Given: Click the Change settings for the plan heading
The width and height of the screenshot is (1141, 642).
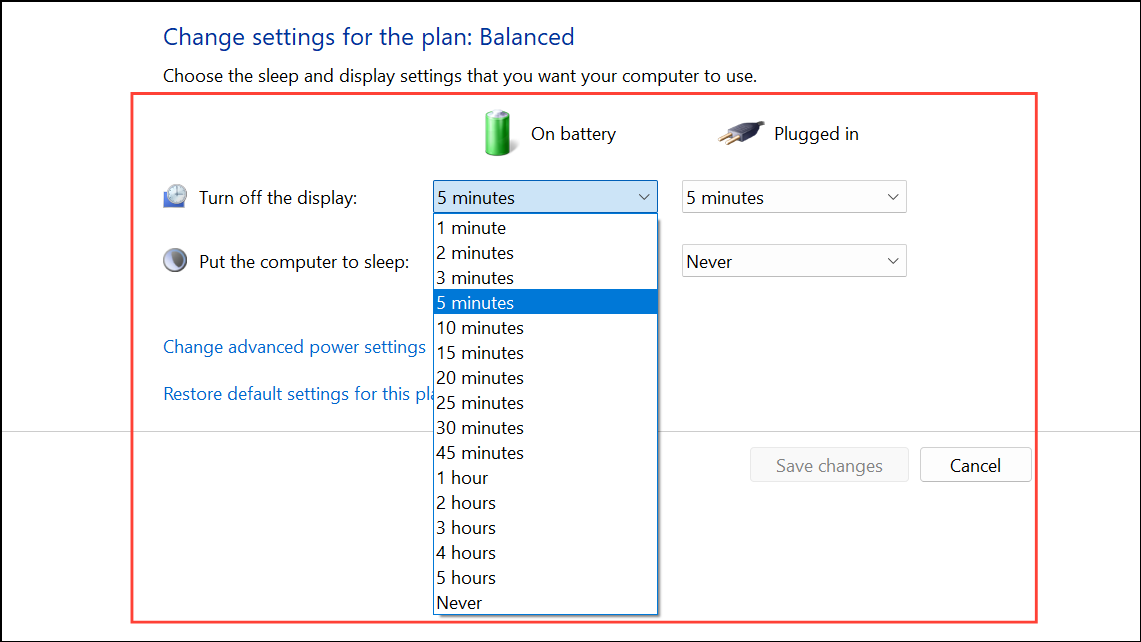Looking at the screenshot, I should pyautogui.click(x=368, y=36).
